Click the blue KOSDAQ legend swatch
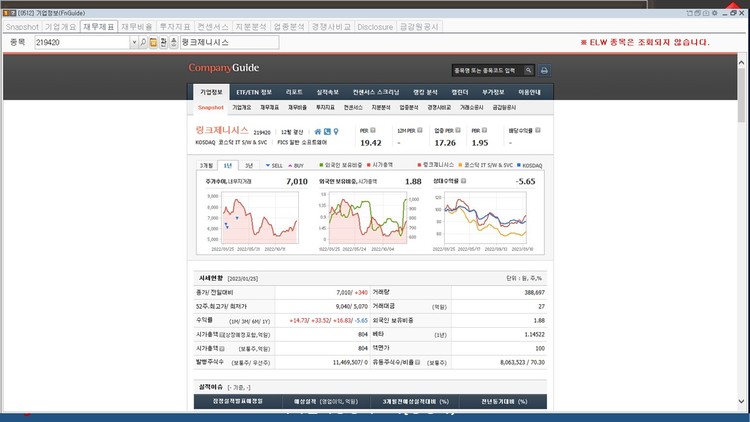This screenshot has height=422, width=750. pos(519,166)
